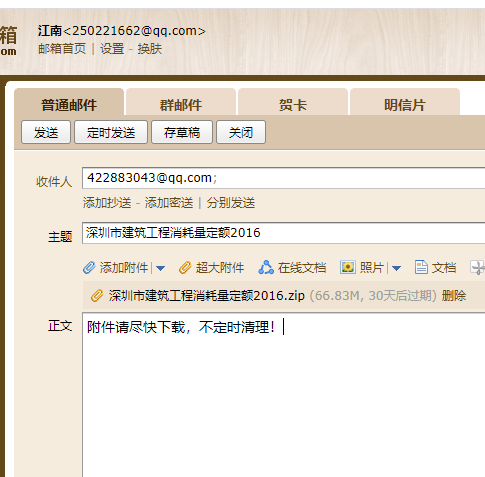This screenshot has width=485, height=477.
Task: Click attachment name 深圳市建筑工程消耗量定额2016.zip
Action: (x=207, y=296)
